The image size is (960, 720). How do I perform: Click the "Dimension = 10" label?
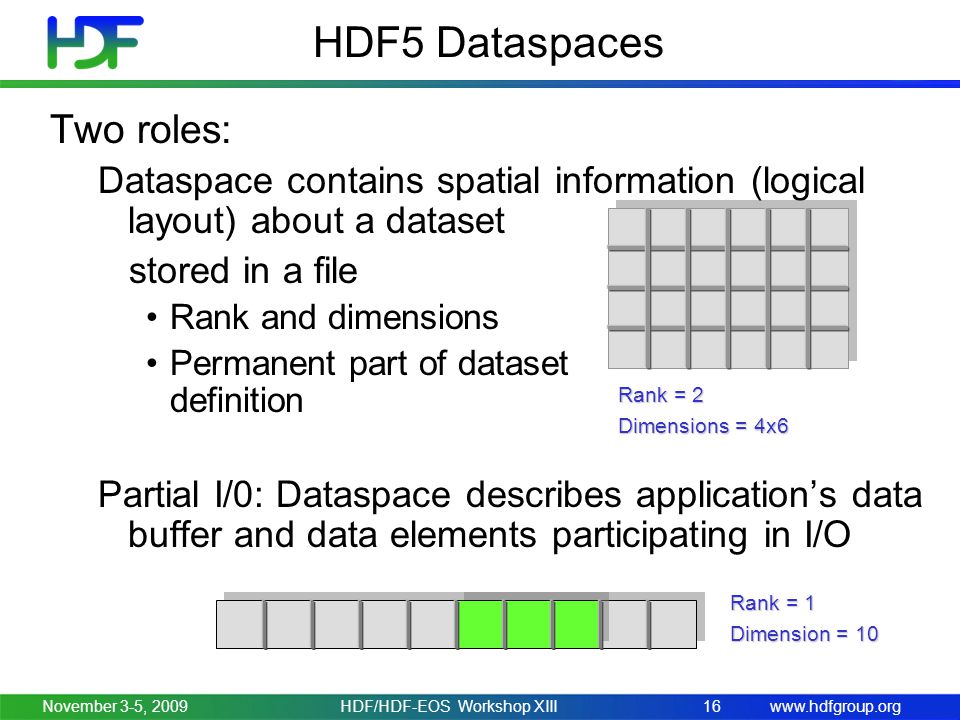click(804, 634)
